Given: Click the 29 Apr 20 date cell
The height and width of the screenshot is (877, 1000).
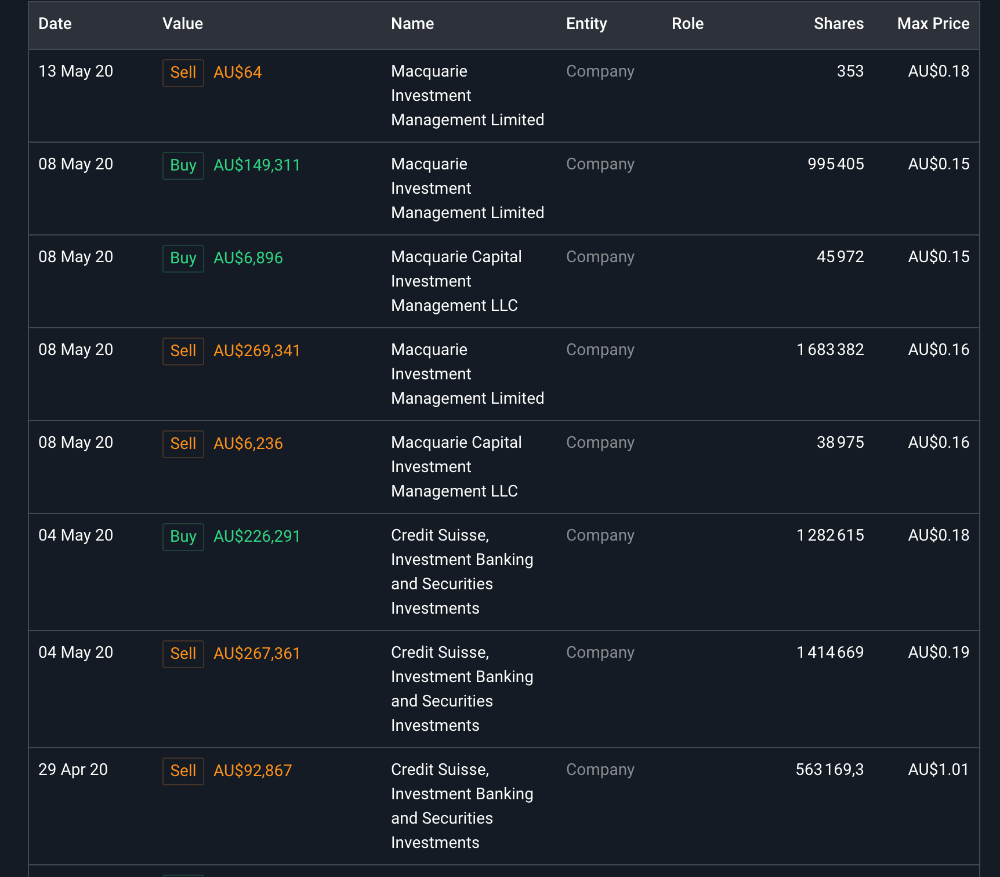Looking at the screenshot, I should 73,770.
